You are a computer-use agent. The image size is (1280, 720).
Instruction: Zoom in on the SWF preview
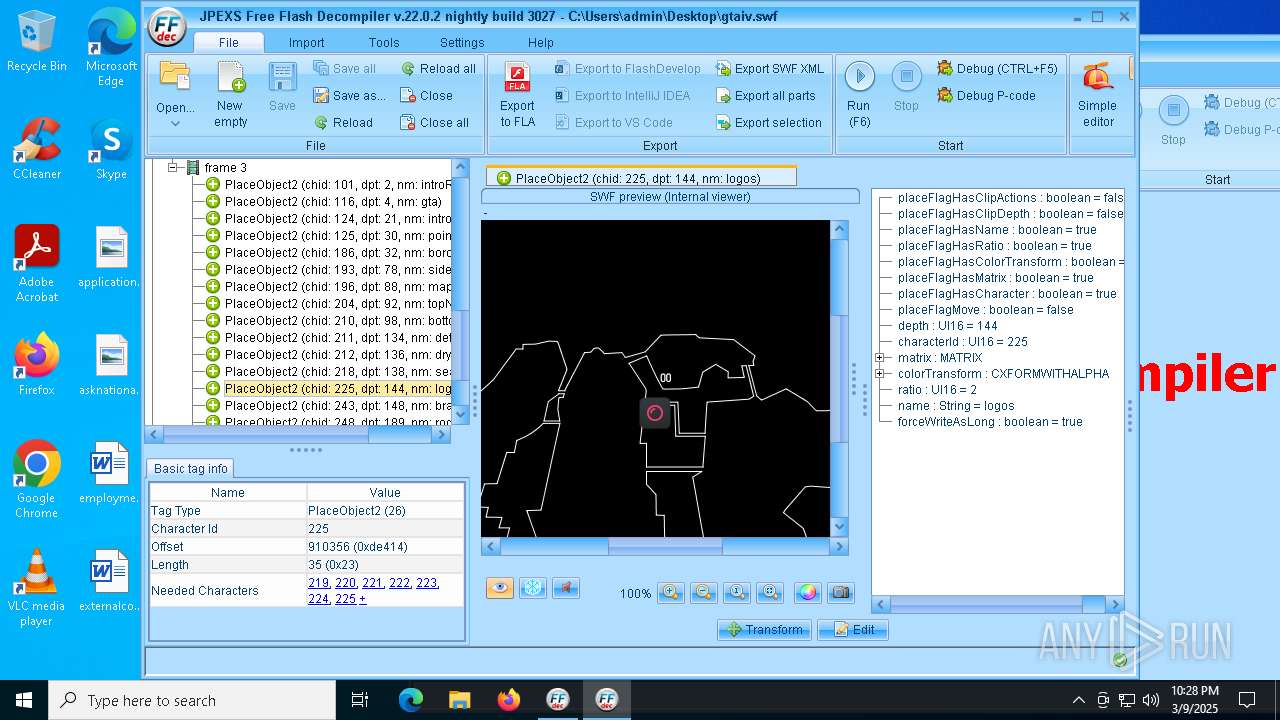[671, 593]
